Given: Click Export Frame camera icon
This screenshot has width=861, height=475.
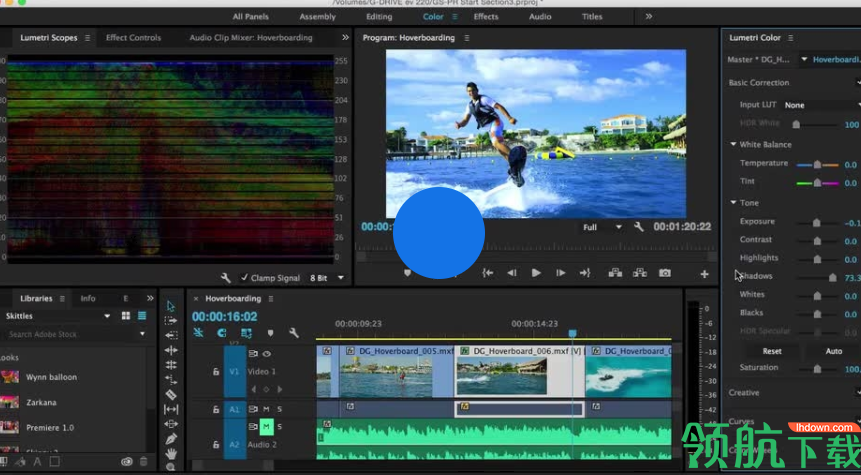Looking at the screenshot, I should tap(664, 273).
